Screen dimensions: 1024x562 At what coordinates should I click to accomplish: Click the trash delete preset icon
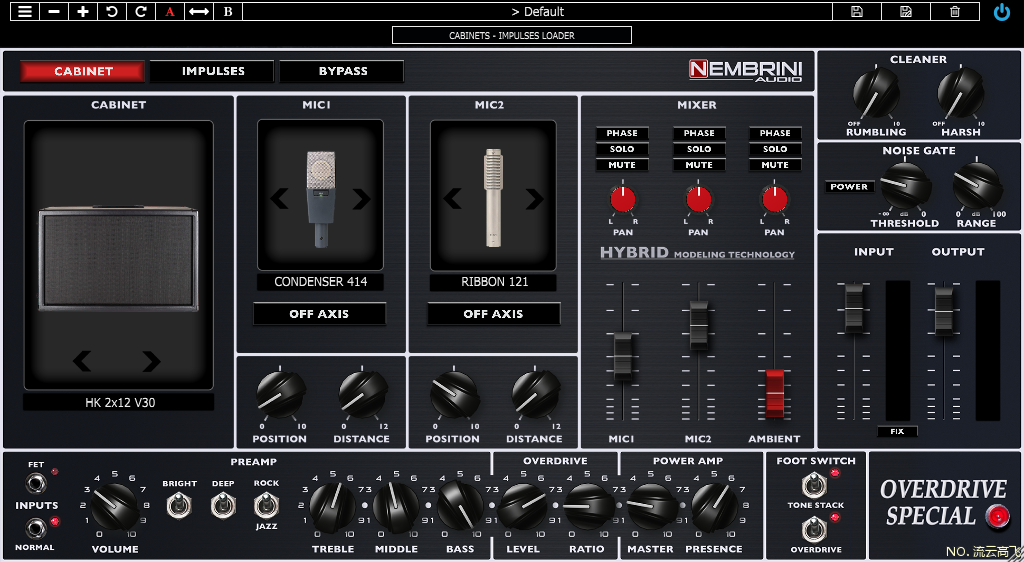[955, 12]
